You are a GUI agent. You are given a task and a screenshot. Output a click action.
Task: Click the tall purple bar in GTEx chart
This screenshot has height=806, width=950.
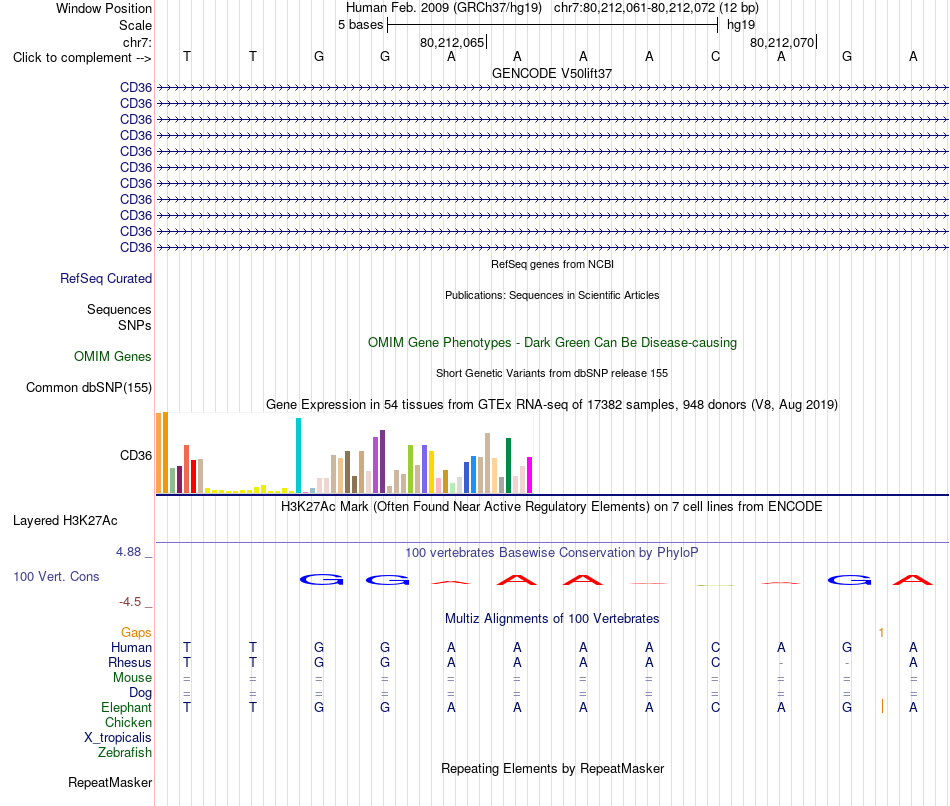point(382,462)
